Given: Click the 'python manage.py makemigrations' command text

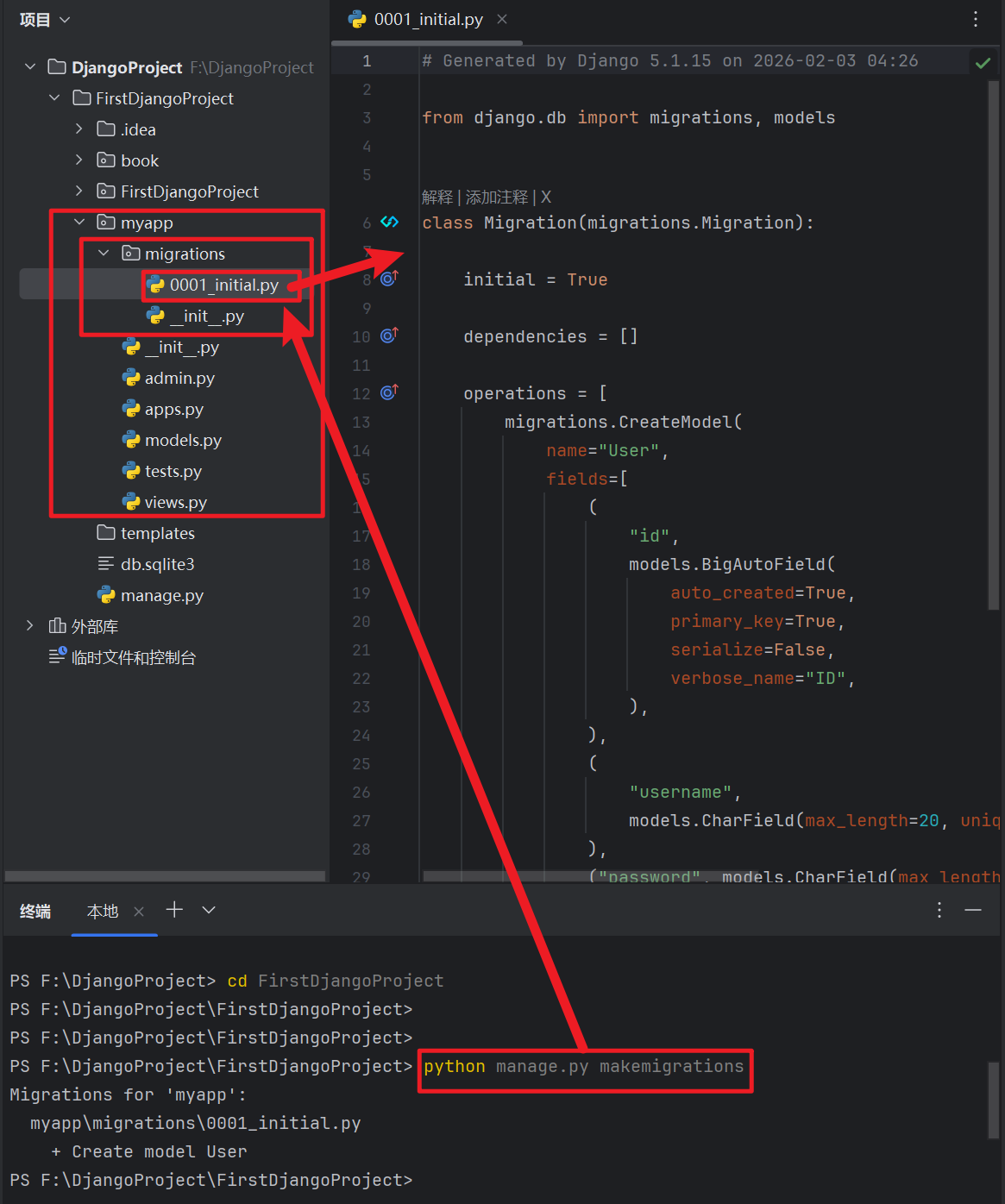Looking at the screenshot, I should click(584, 1067).
